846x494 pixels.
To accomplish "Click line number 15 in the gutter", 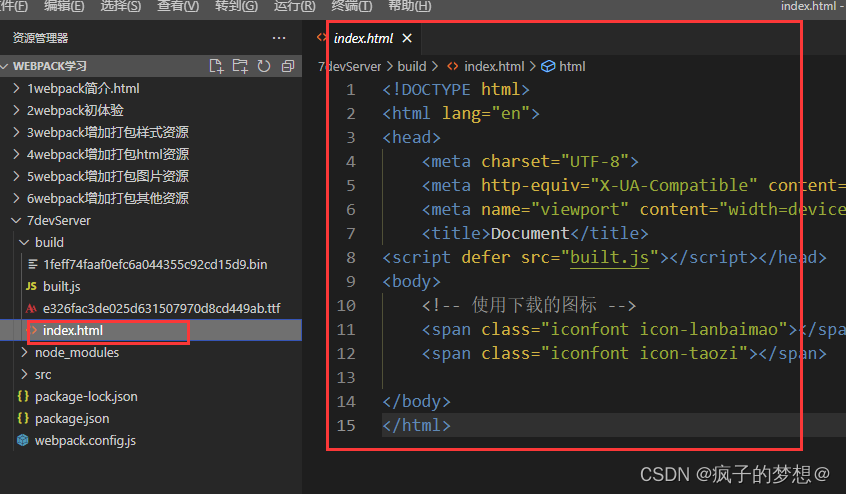I will [x=346, y=426].
